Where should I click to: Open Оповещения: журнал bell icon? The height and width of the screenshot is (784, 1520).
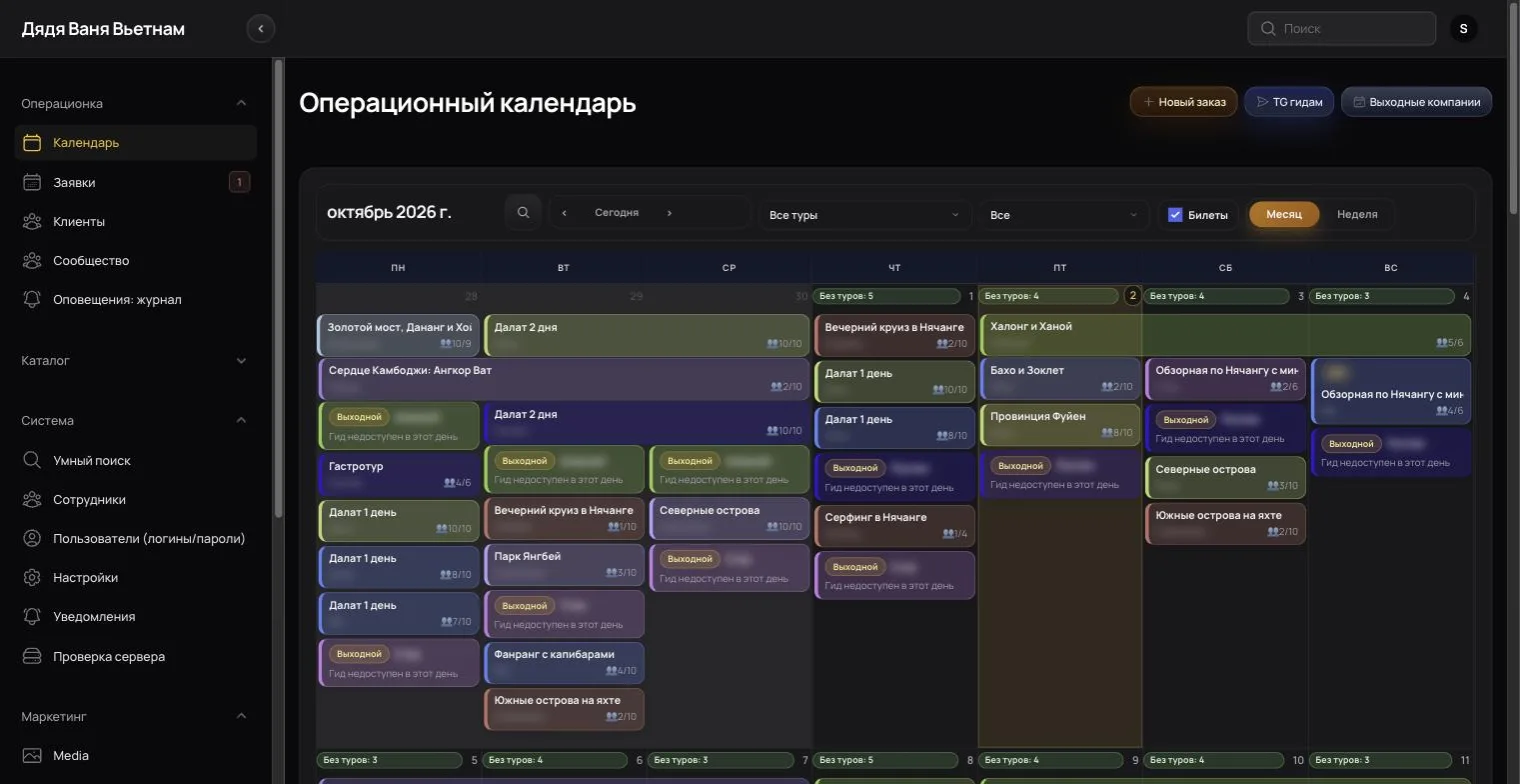pos(32,299)
